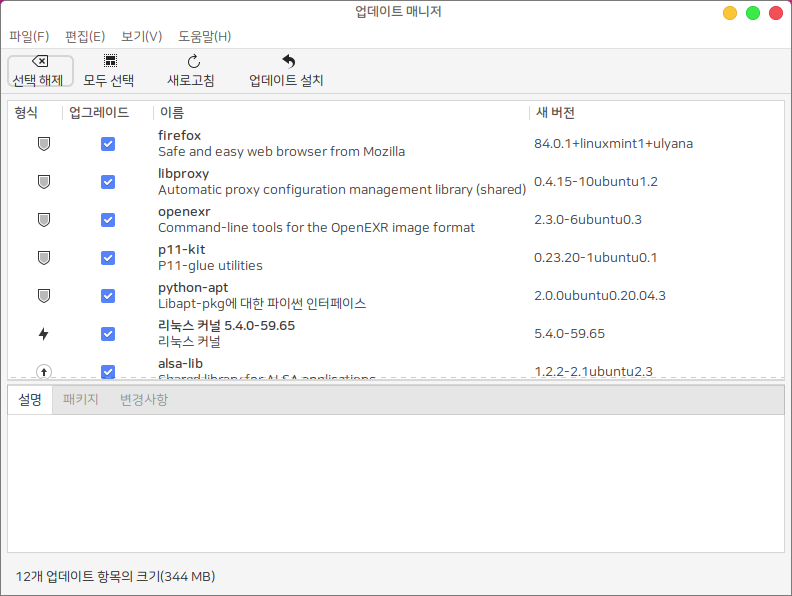Click the lightning kernel icon for 리눅스 커널 5.4.0-59.65
792x596 pixels.
[43, 334]
